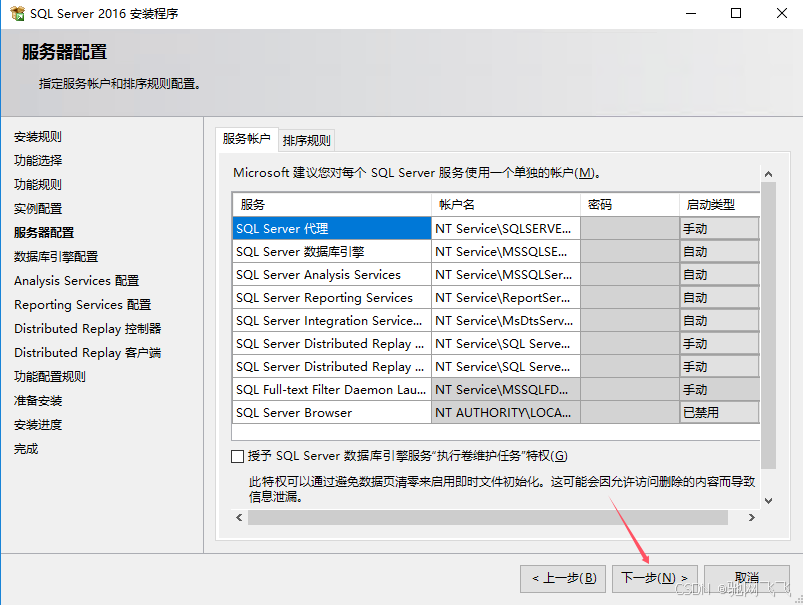This screenshot has width=803, height=605.
Task: Click 数据库引擎配置 step in sidebar
Action: [x=56, y=257]
